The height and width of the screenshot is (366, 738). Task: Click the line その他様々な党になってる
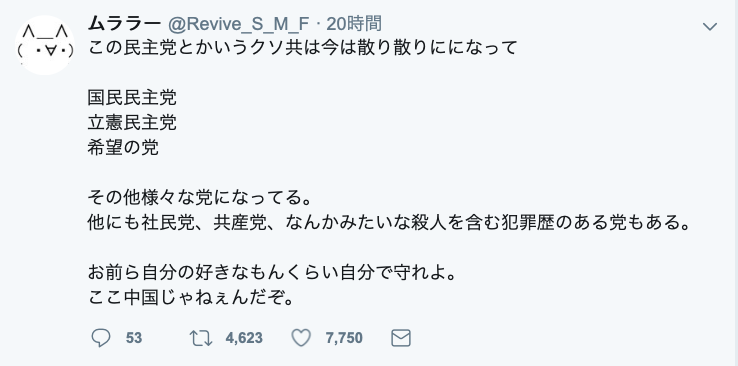click(x=200, y=198)
